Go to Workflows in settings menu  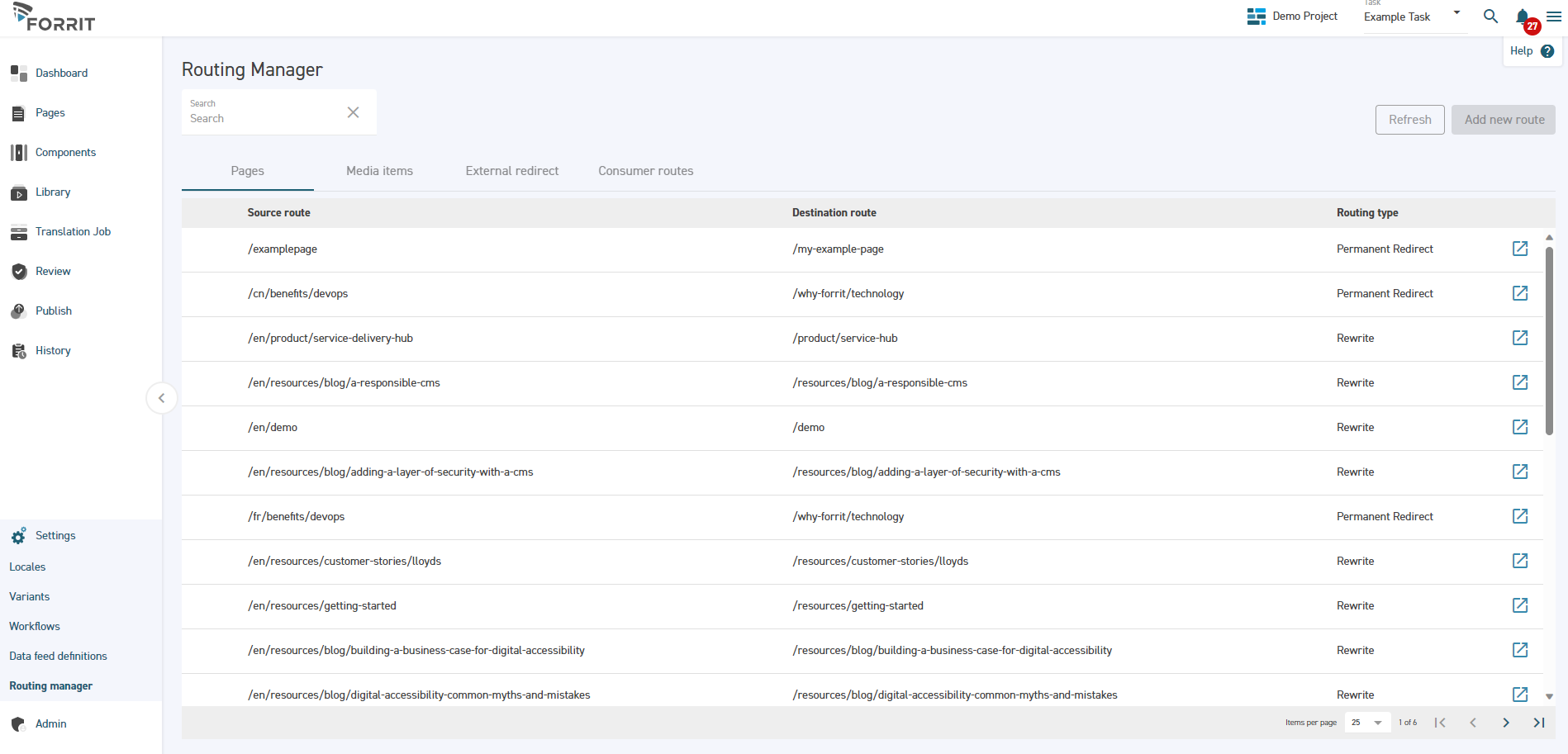(x=34, y=626)
